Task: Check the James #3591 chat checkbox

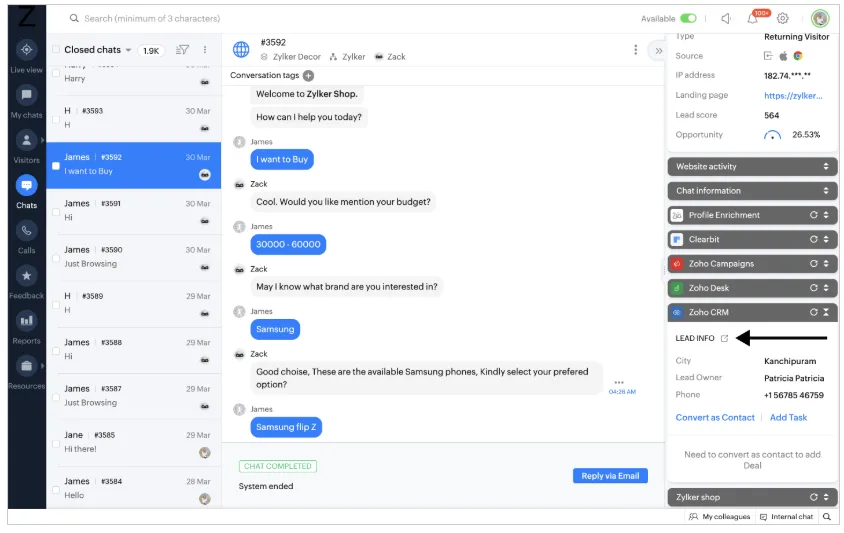Action: 56,212
